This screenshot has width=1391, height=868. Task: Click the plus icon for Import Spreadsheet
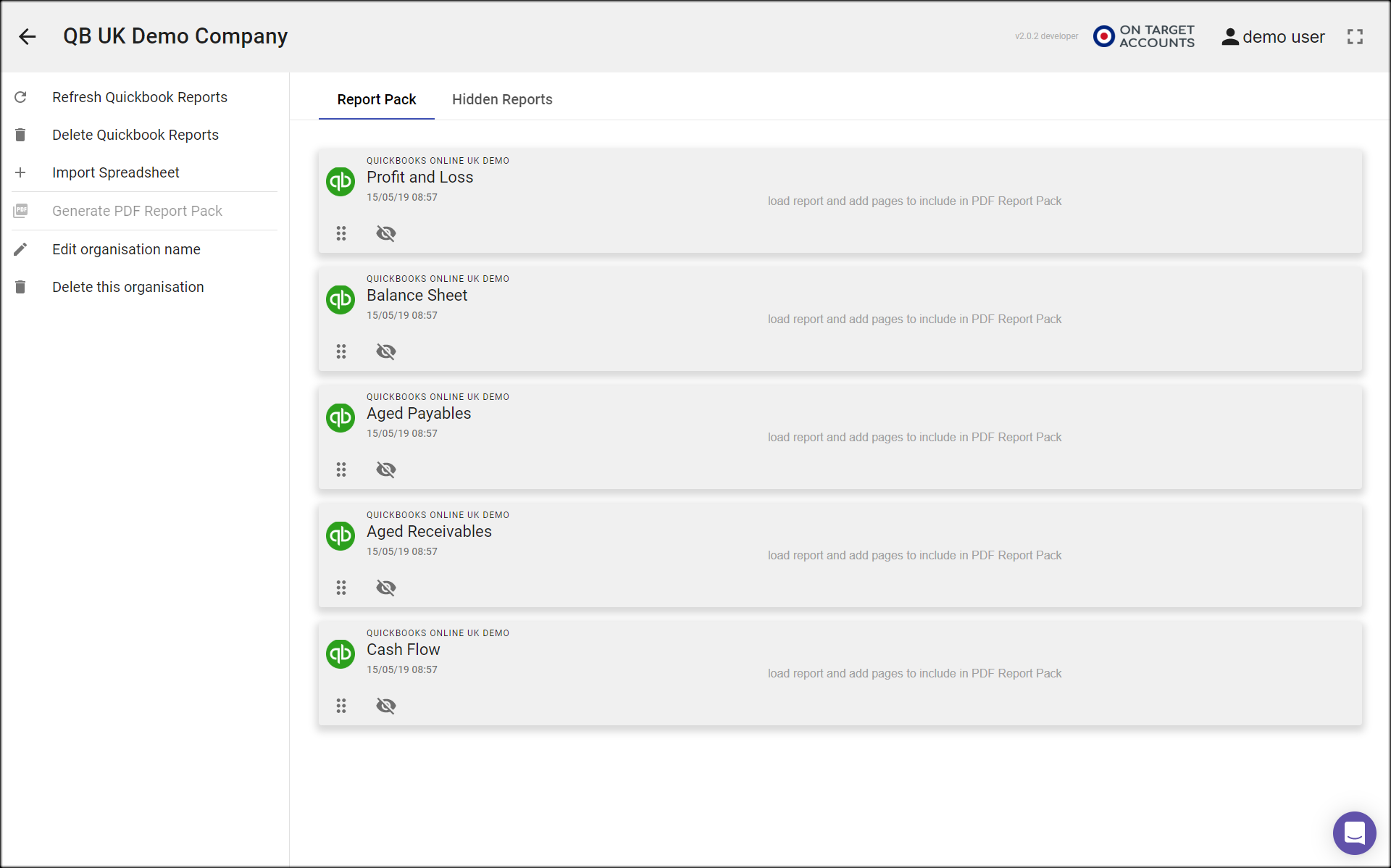(x=20, y=172)
